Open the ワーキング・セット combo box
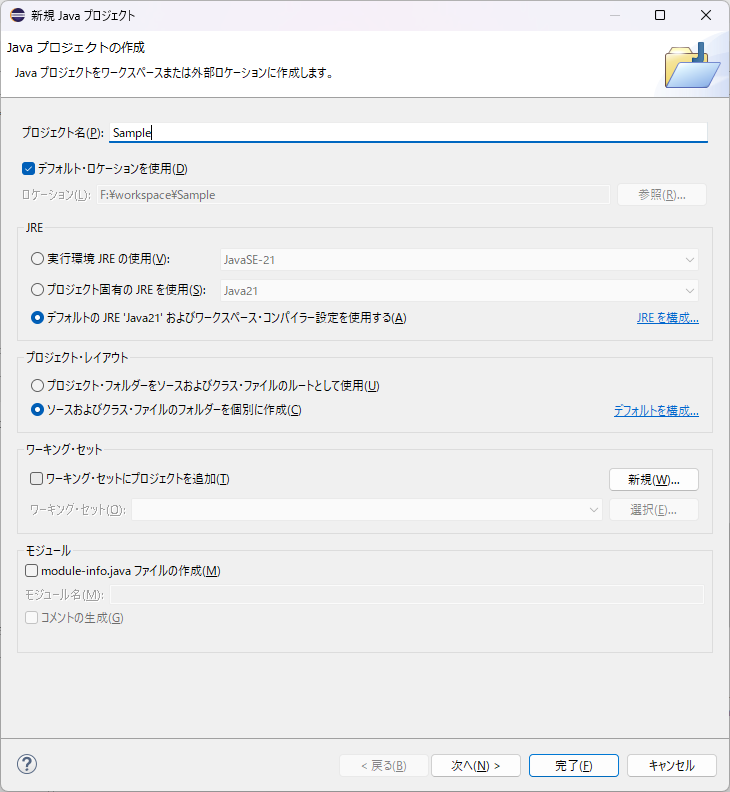 coord(366,510)
